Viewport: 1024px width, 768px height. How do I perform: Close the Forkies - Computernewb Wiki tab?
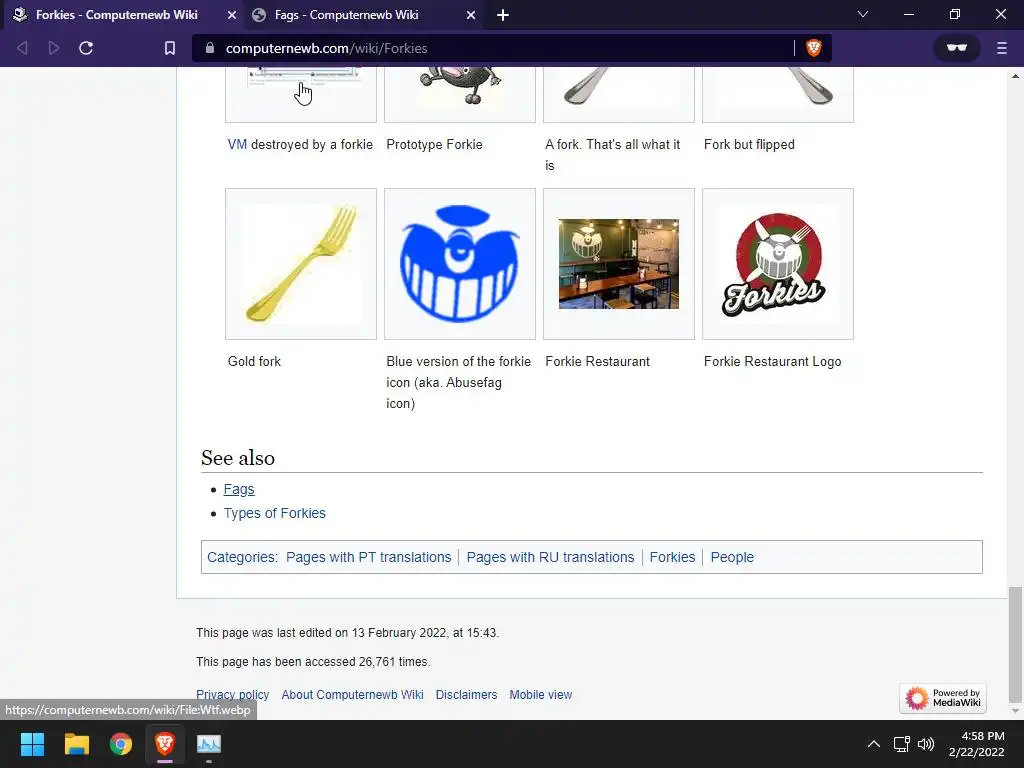(x=232, y=15)
